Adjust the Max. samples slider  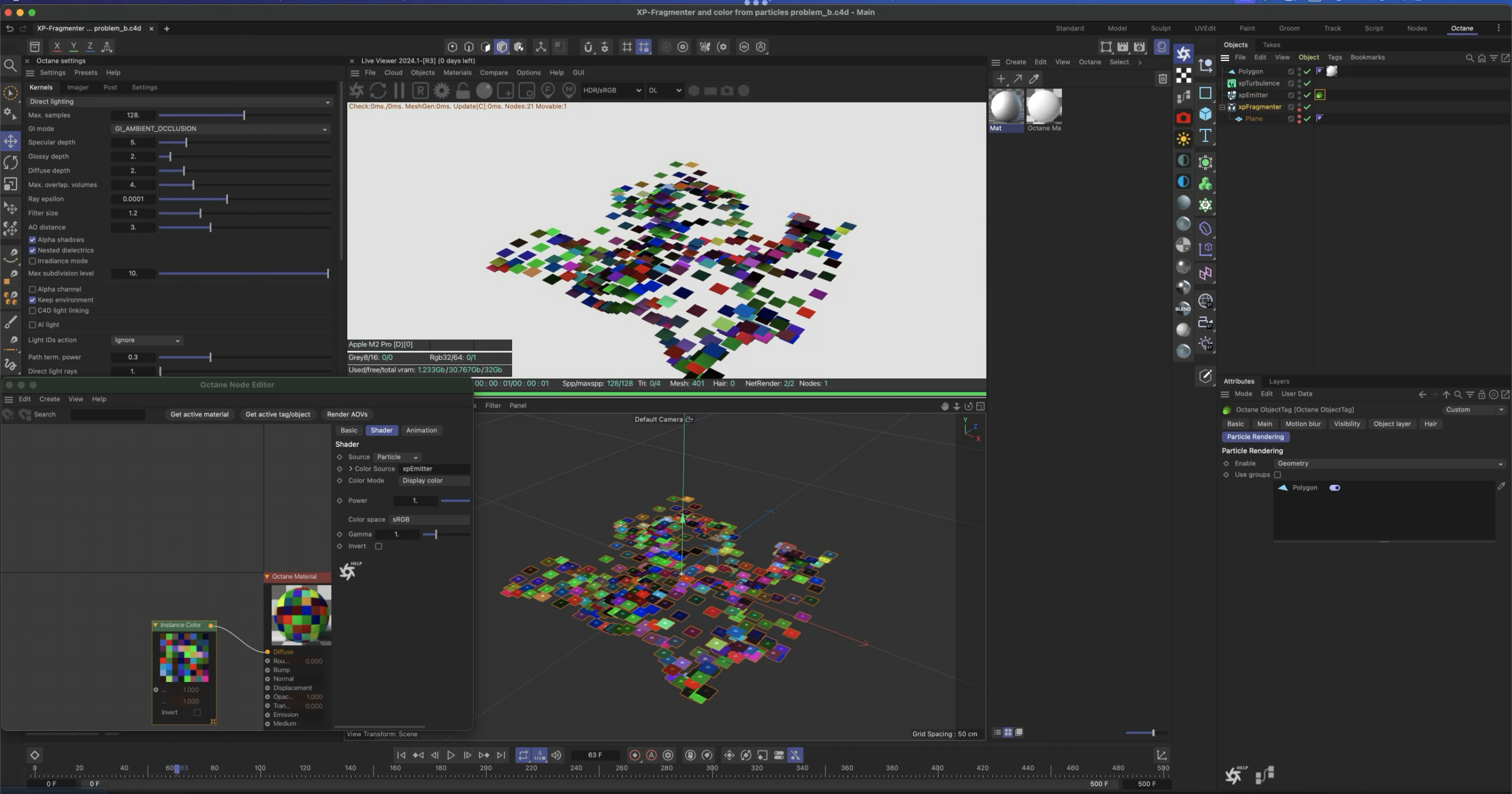tap(243, 115)
